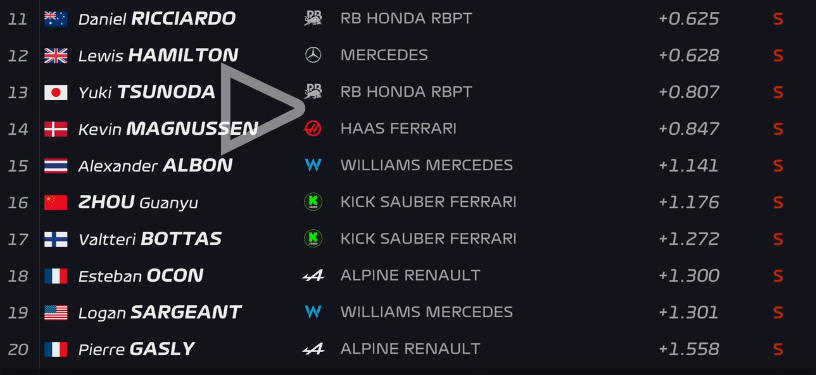The width and height of the screenshot is (816, 375).
Task: Click the Mercedes star logo icon
Action: (x=313, y=55)
